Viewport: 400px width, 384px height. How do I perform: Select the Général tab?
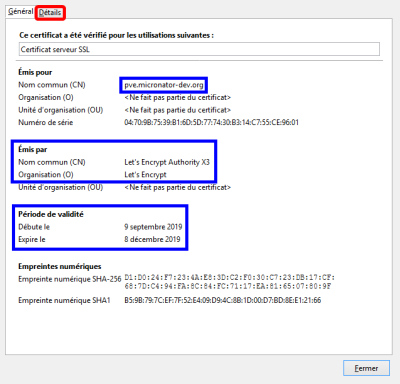click(21, 12)
